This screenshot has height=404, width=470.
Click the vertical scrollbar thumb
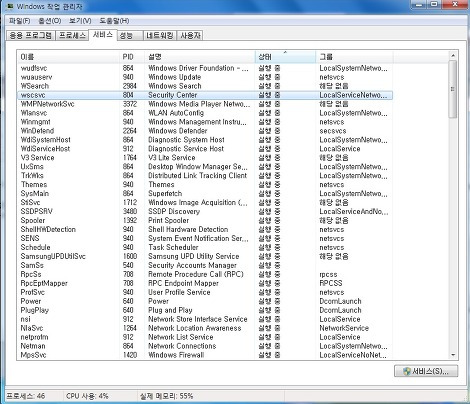click(x=453, y=89)
